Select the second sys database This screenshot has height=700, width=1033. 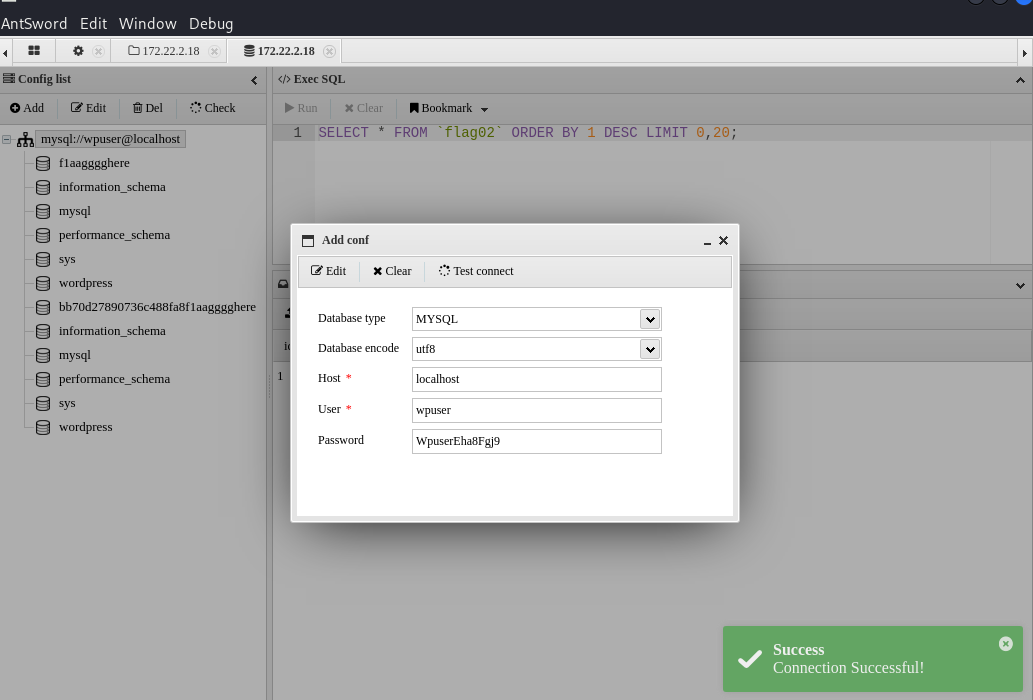pos(67,403)
